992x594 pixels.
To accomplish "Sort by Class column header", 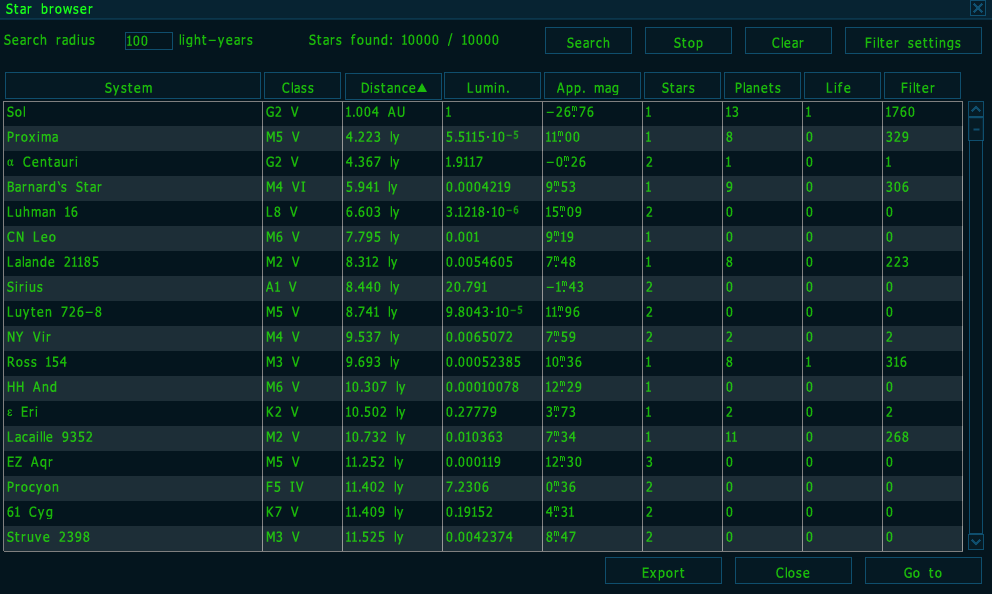I will [x=302, y=87].
